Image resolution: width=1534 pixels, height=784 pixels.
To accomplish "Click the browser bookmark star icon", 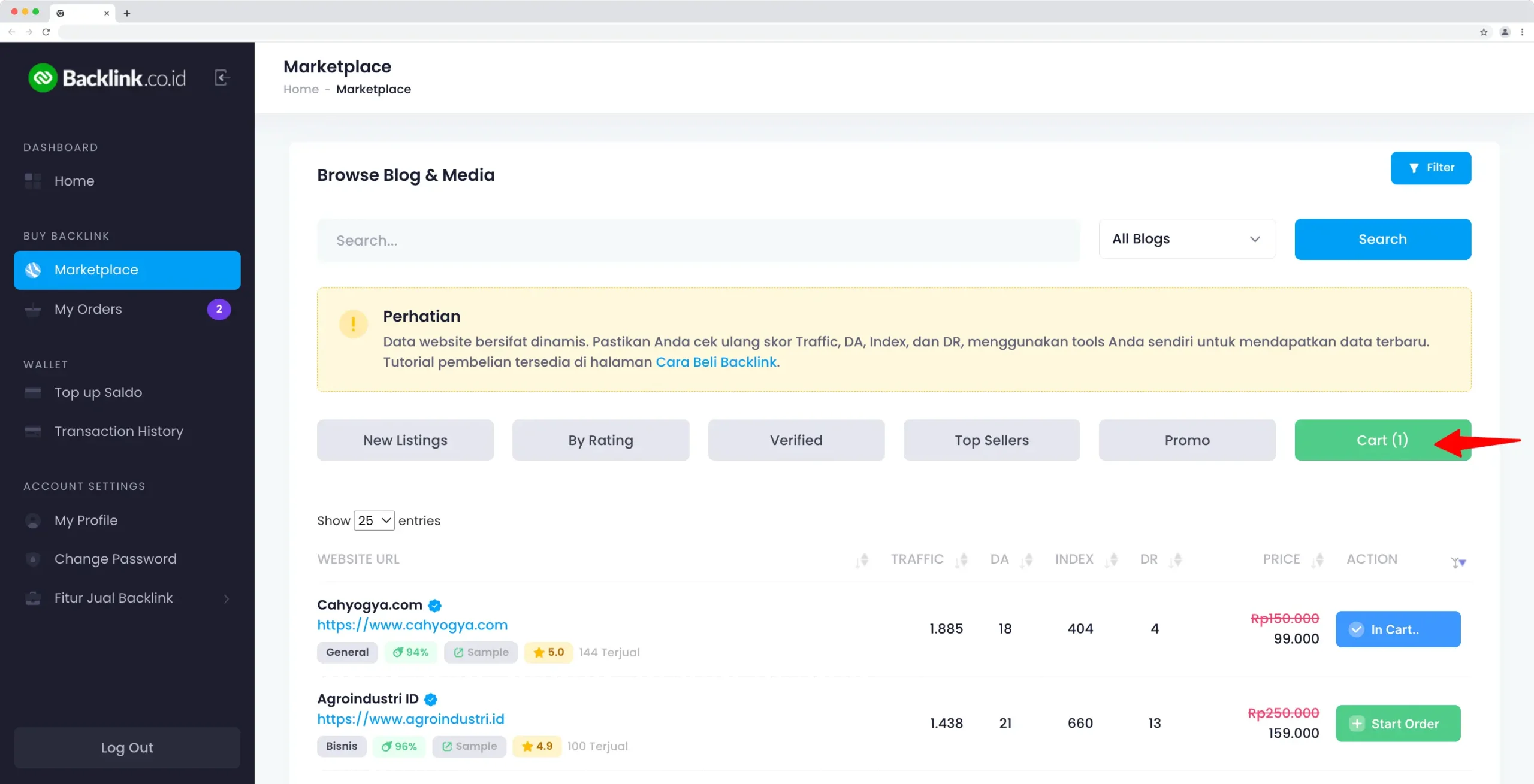I will pos(1484,32).
